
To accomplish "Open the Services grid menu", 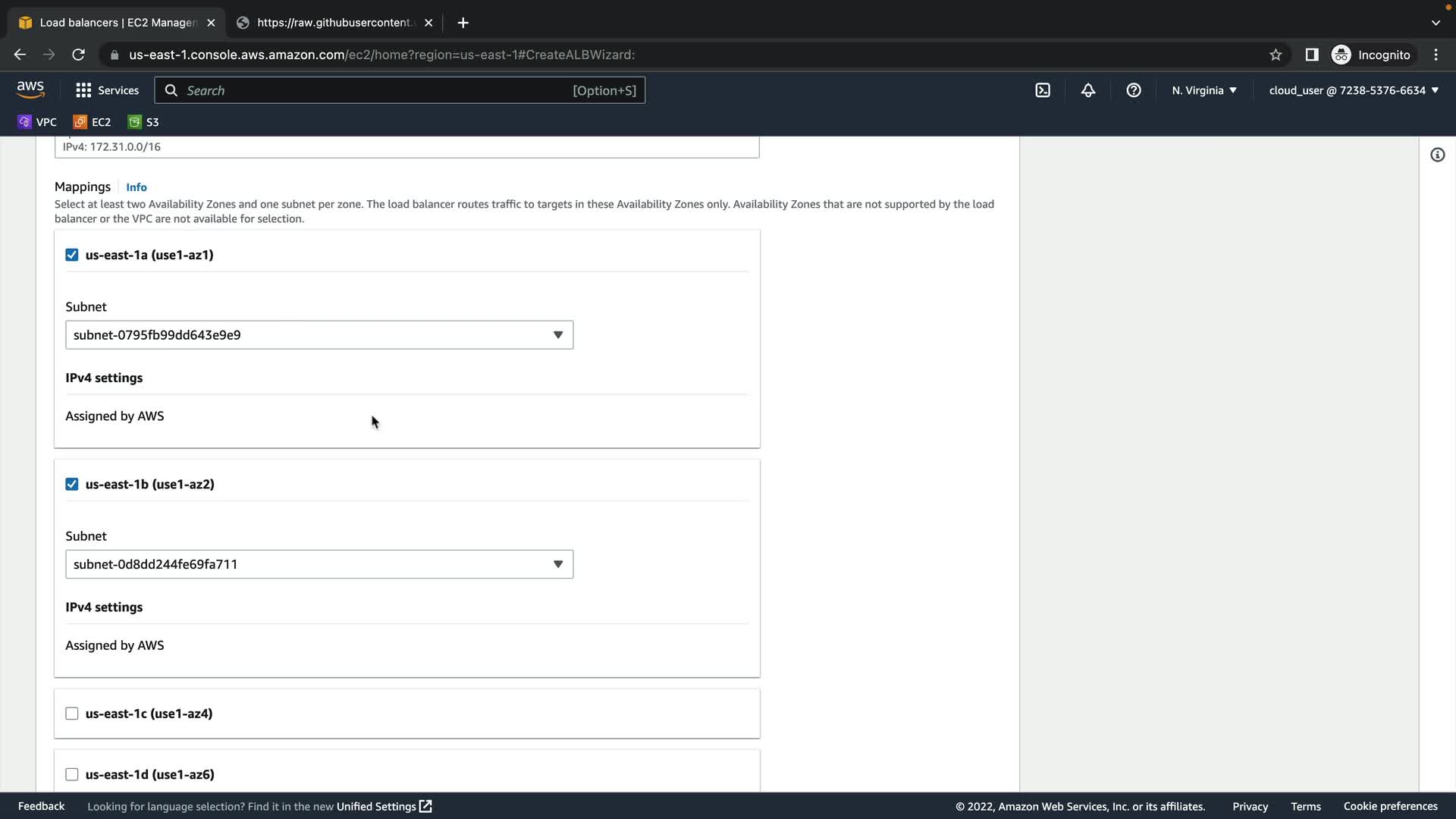I will pos(107,90).
